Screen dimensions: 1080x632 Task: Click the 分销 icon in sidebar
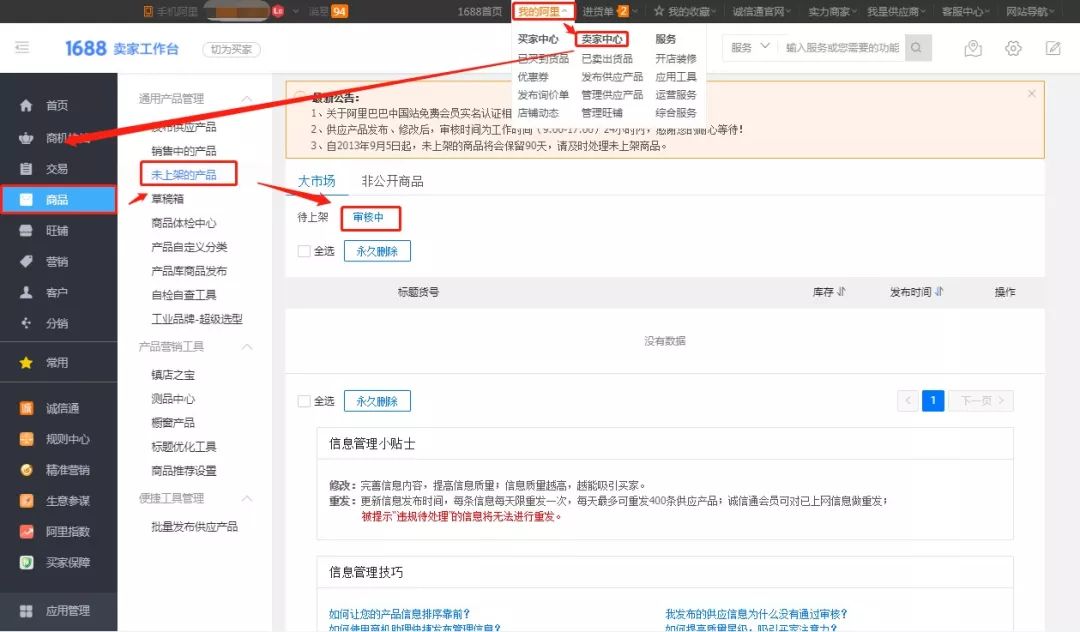(x=26, y=323)
